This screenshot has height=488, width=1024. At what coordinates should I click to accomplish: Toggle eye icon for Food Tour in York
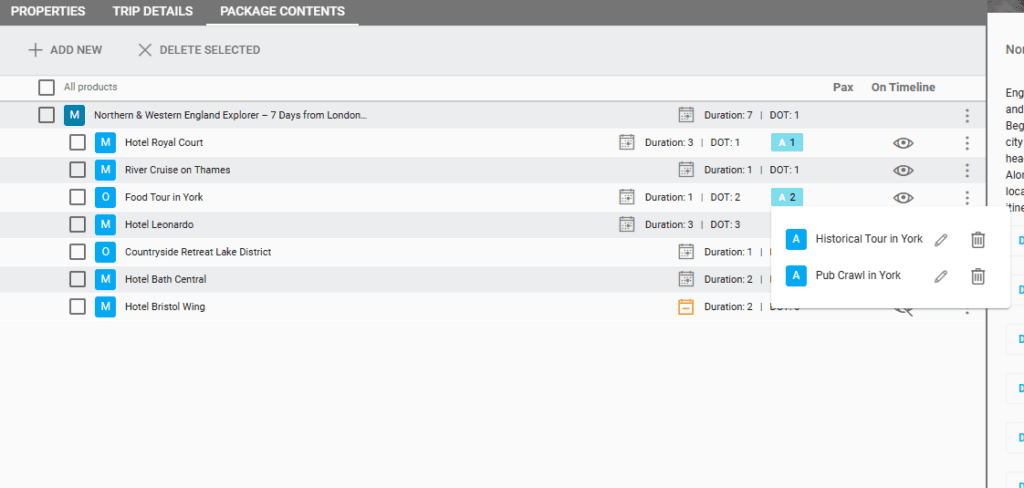click(903, 197)
